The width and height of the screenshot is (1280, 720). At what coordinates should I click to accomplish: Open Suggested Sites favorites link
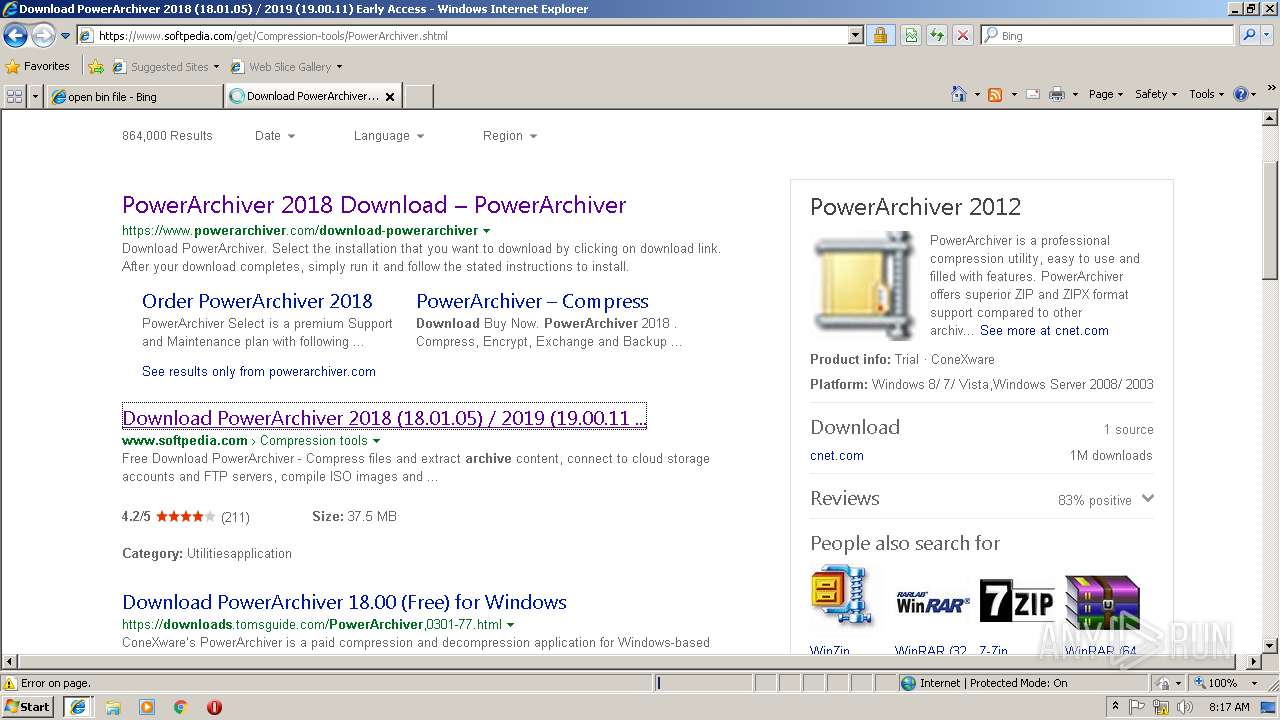click(165, 67)
